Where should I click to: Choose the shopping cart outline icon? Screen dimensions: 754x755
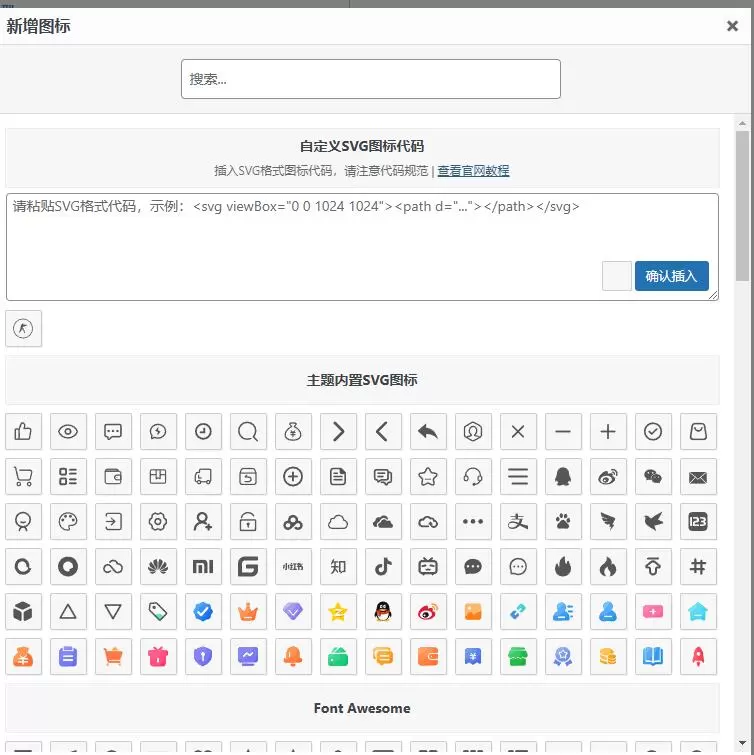point(23,477)
